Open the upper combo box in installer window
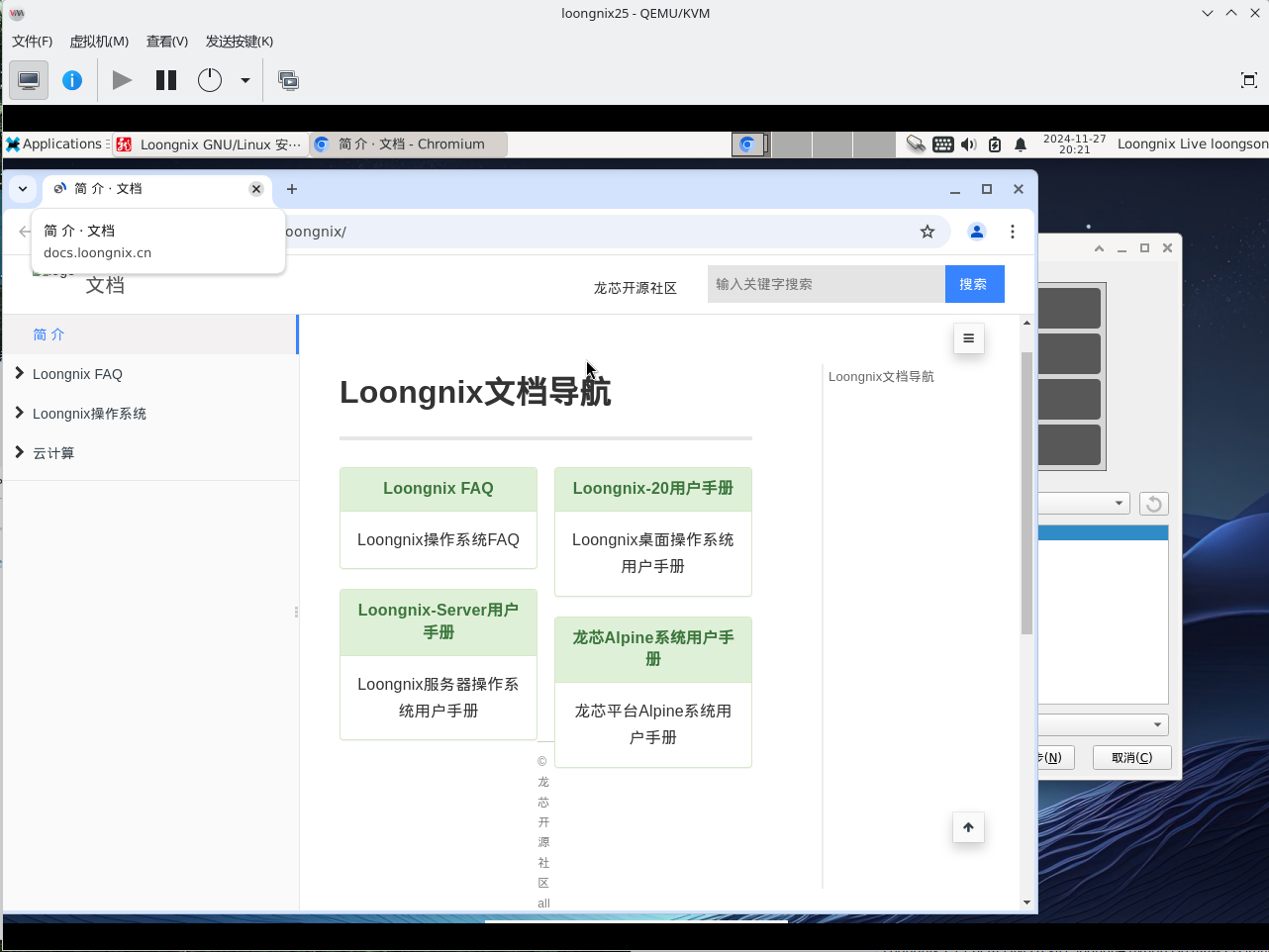Viewport: 1269px width, 952px height. pyautogui.click(x=1084, y=504)
